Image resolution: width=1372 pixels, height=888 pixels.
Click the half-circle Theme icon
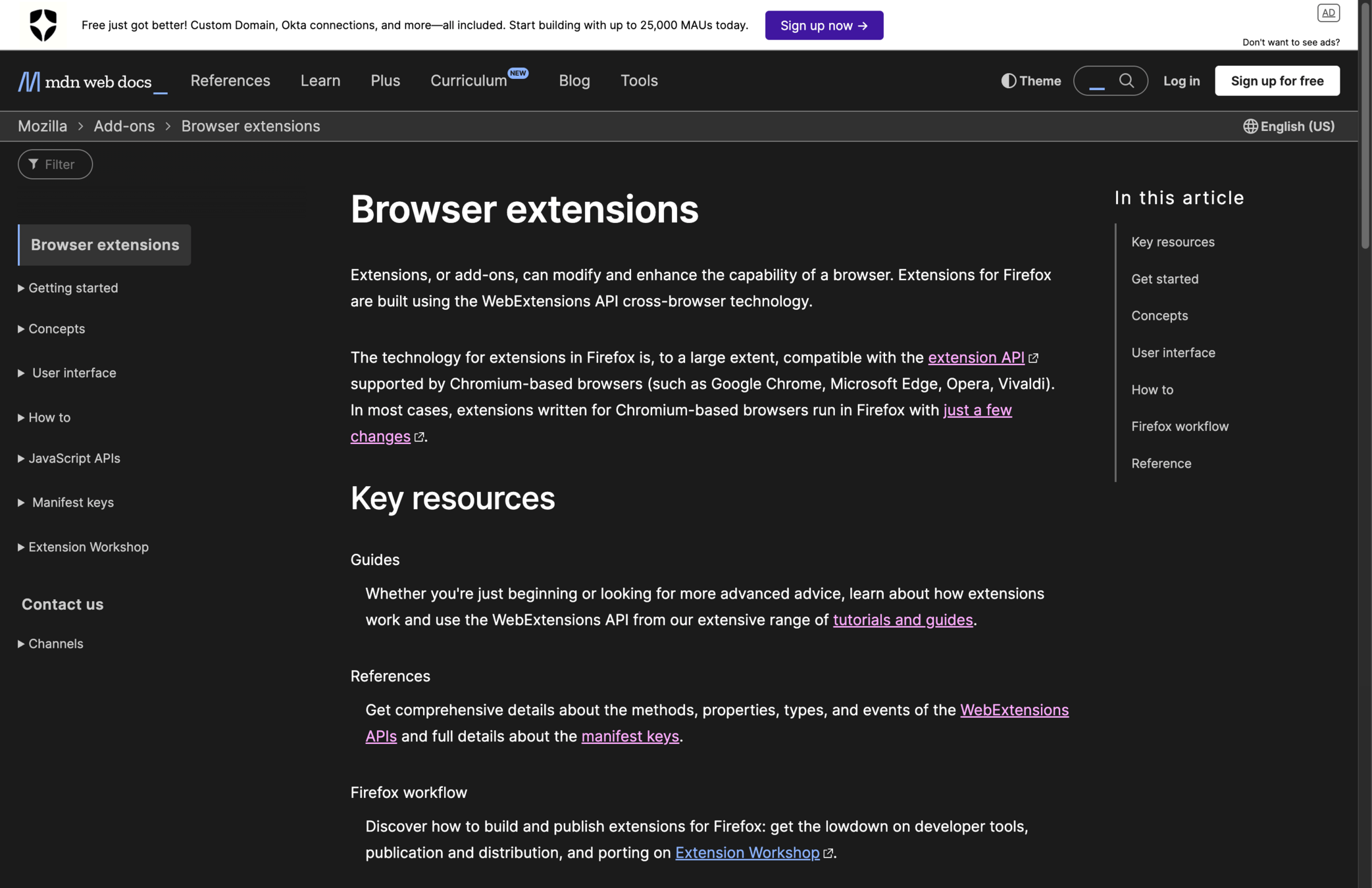[1008, 80]
